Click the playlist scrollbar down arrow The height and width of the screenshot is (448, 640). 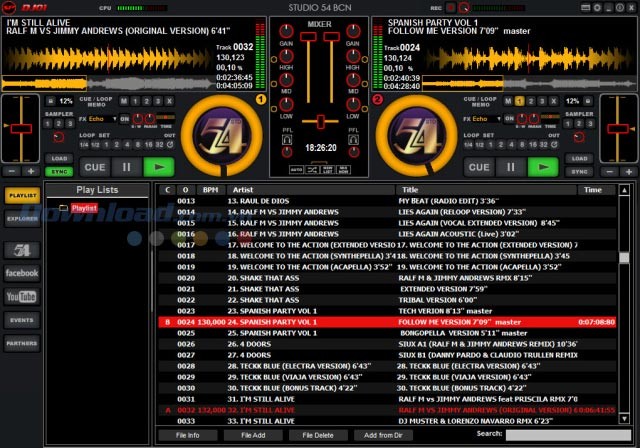[x=624, y=419]
